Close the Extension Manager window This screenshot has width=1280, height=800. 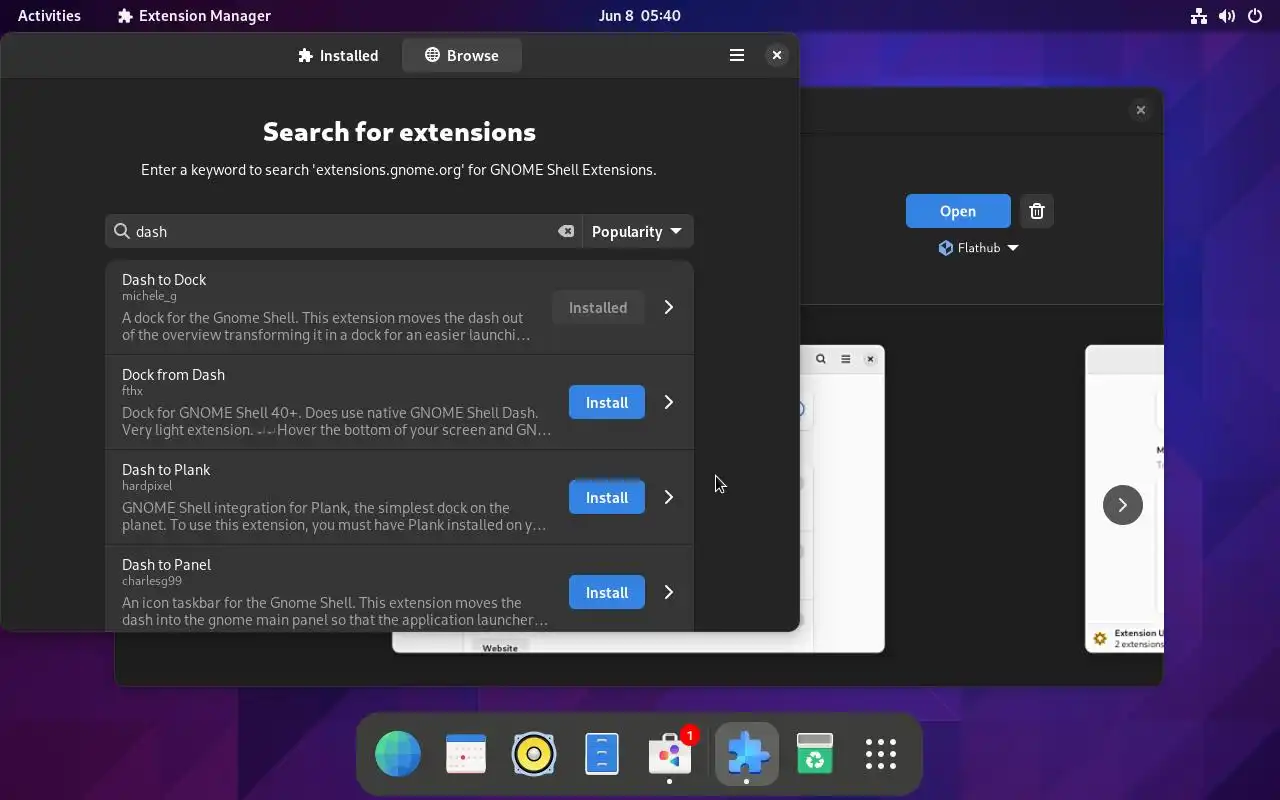point(777,56)
